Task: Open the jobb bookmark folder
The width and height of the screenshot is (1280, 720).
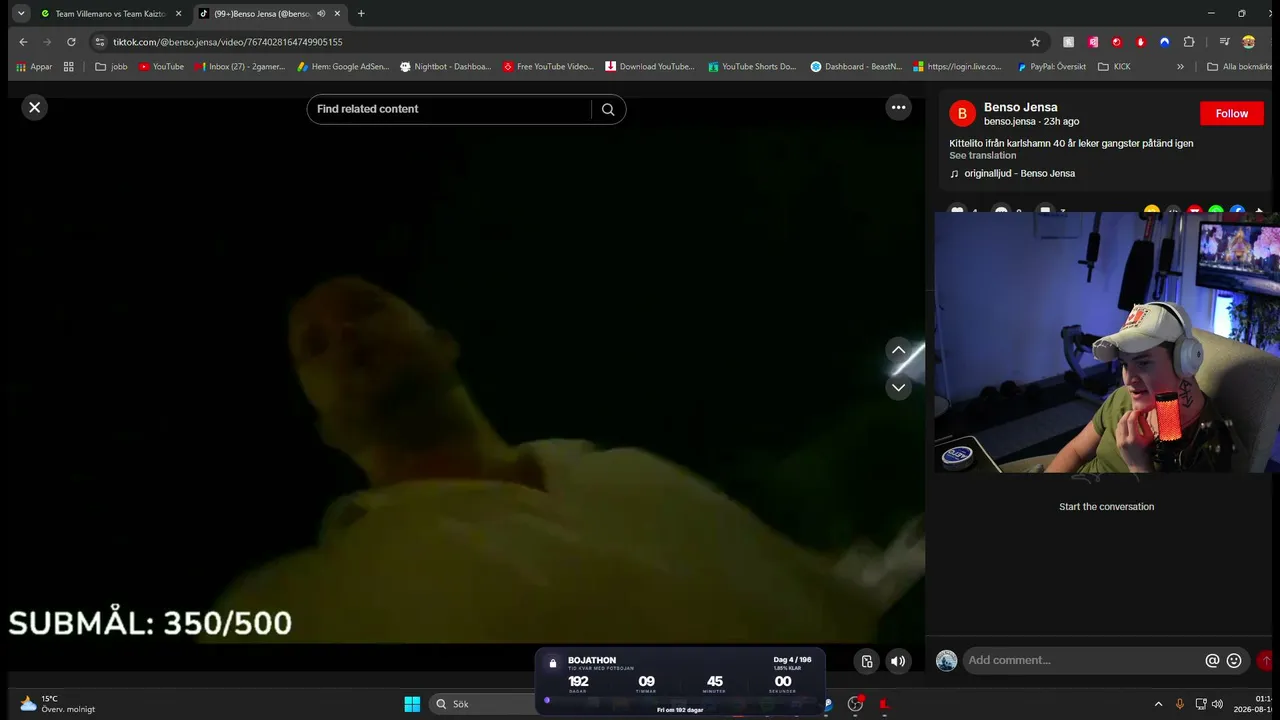Action: [x=111, y=67]
